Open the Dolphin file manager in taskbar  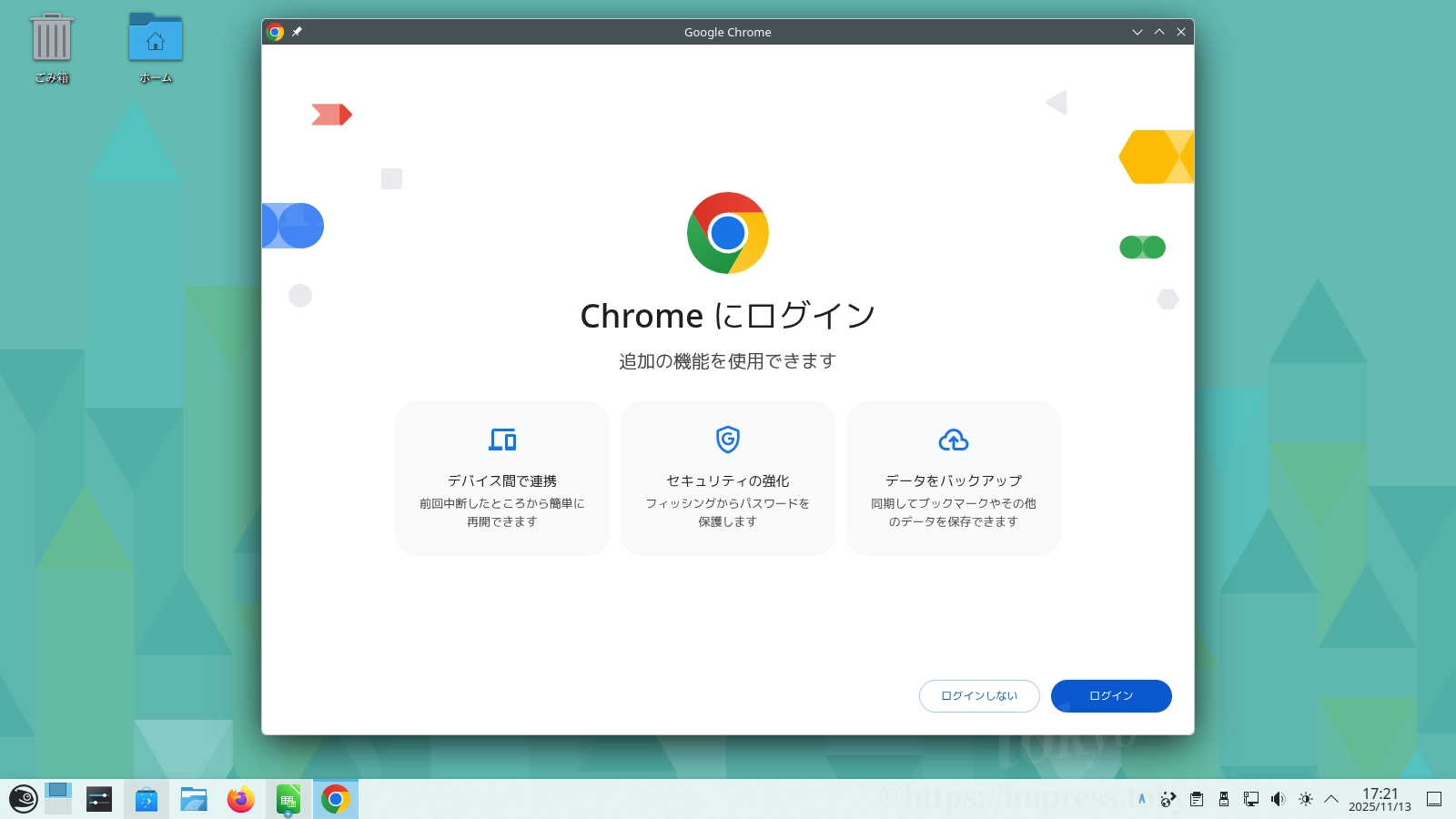click(x=194, y=799)
